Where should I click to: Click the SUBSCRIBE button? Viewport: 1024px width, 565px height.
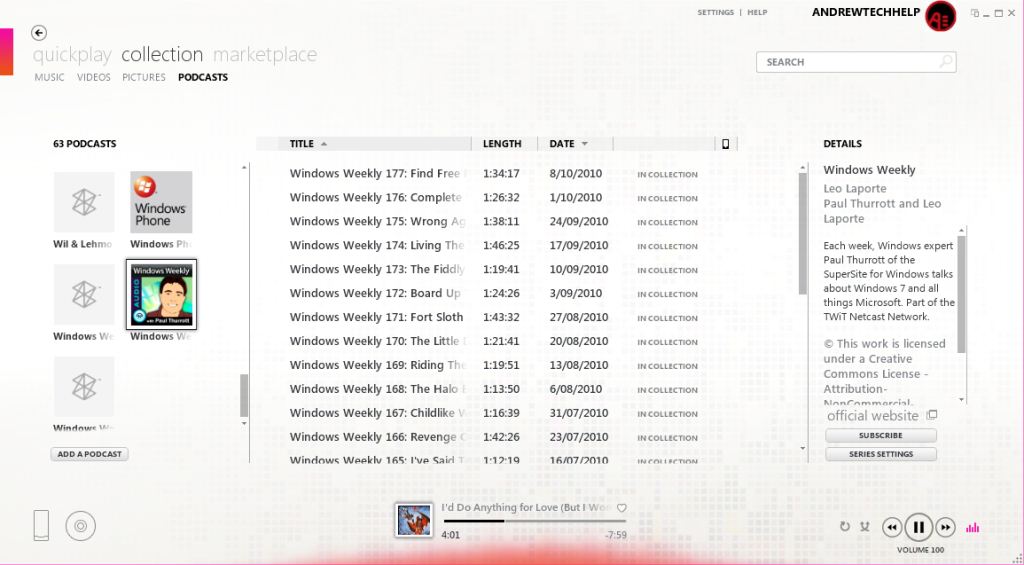(x=881, y=435)
